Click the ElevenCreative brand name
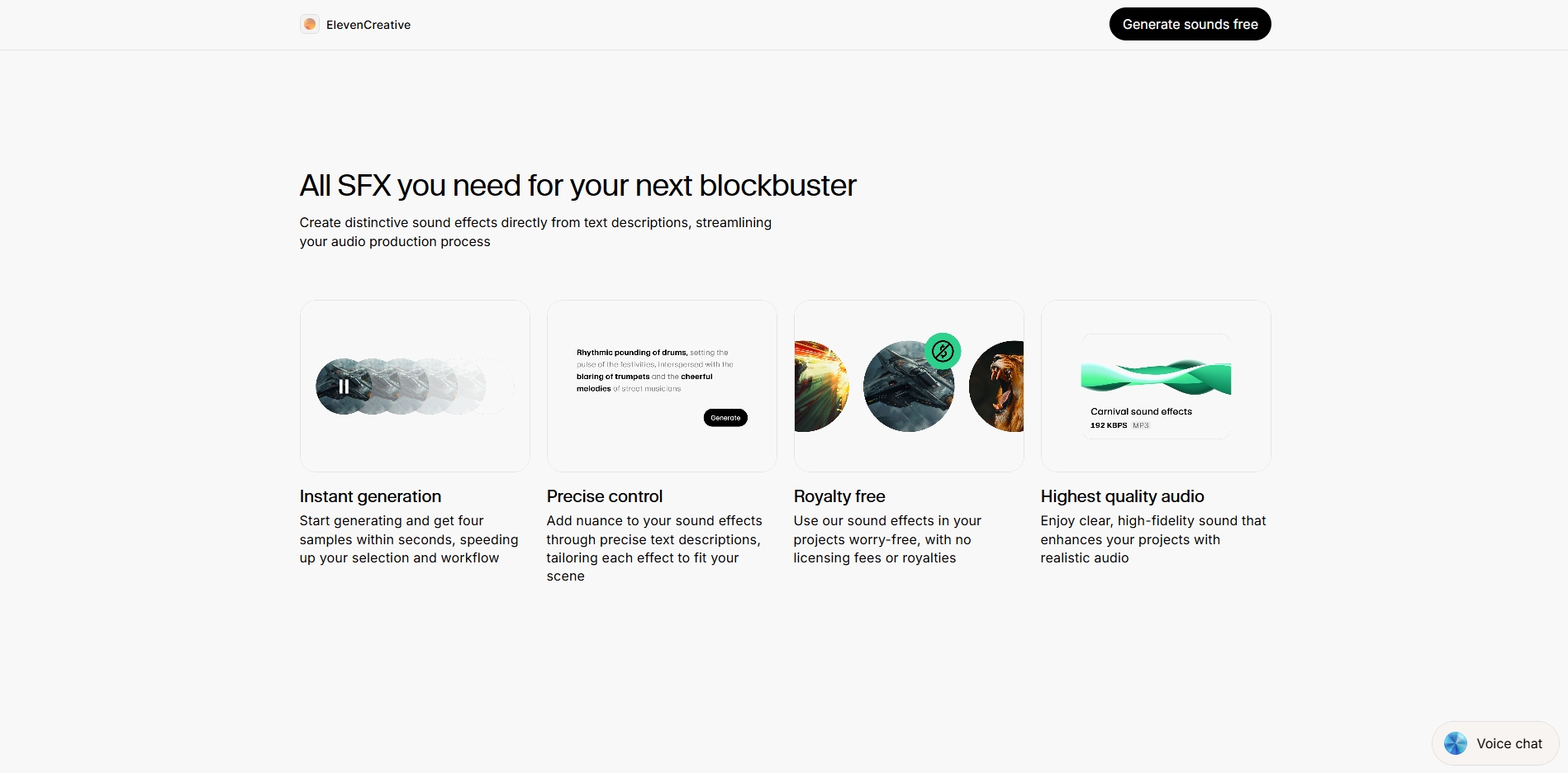Screen dimensions: 1568x773 tap(368, 25)
